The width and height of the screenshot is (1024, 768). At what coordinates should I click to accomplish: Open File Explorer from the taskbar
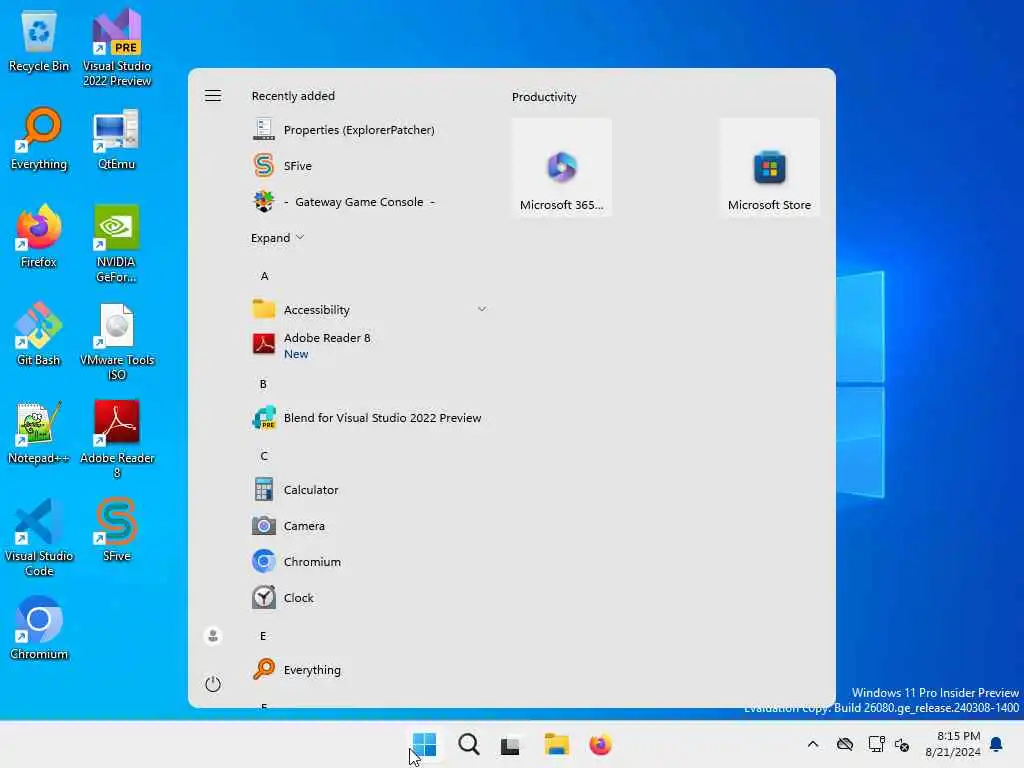coord(557,744)
